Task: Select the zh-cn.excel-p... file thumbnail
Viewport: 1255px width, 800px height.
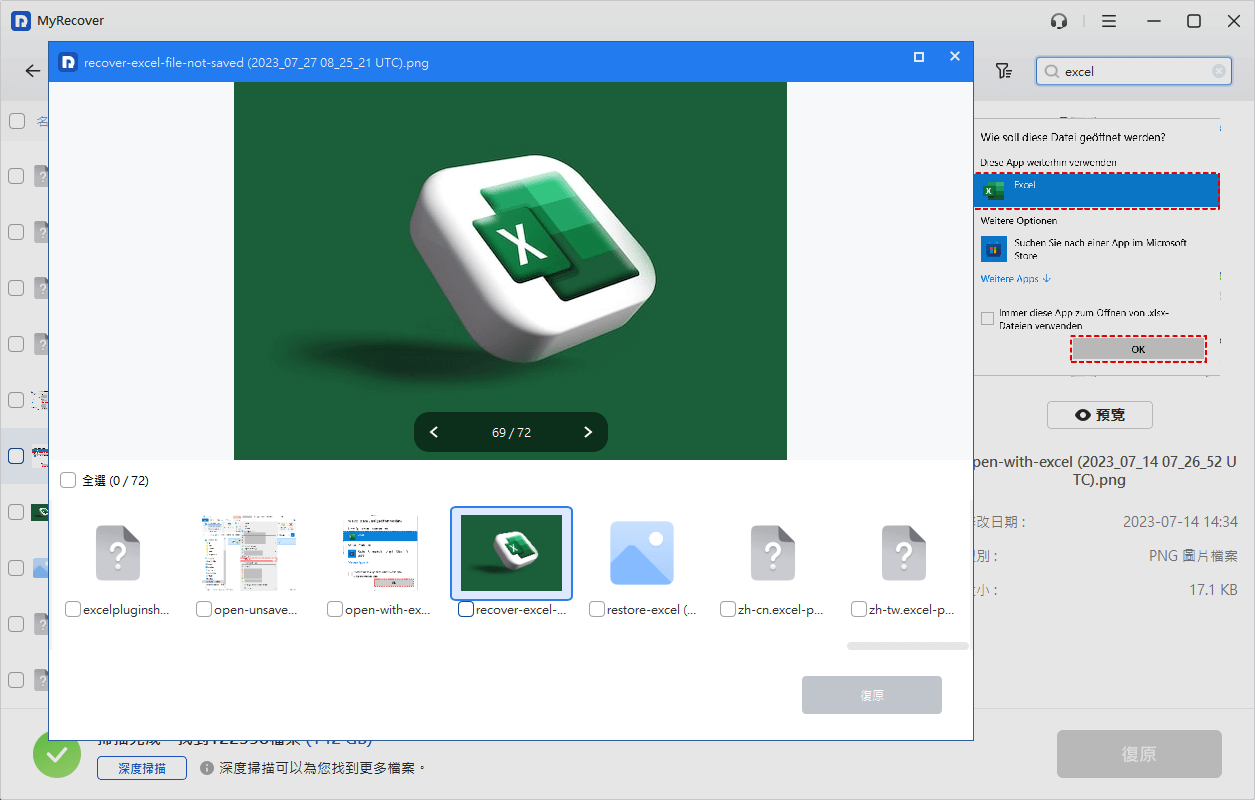Action: (772, 553)
